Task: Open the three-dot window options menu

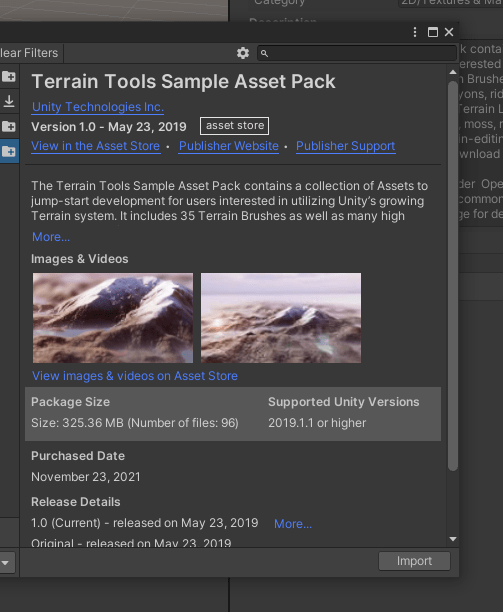Action: pos(415,32)
